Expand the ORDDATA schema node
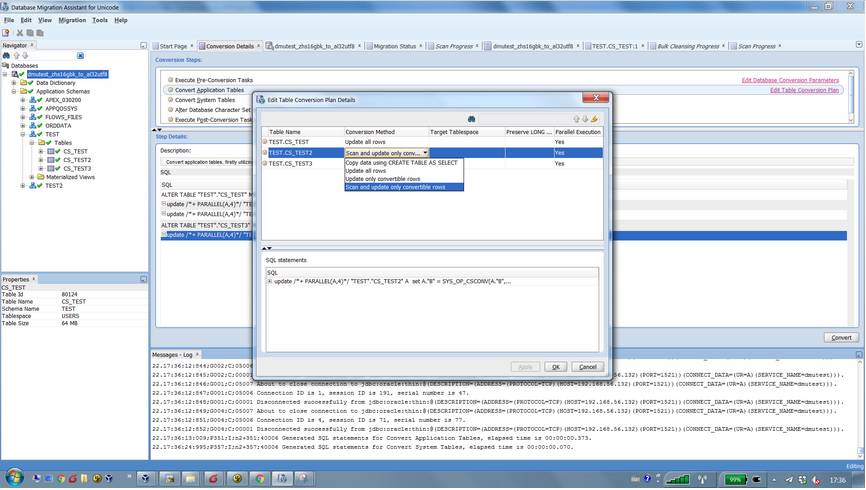866x490 pixels. tap(23, 126)
